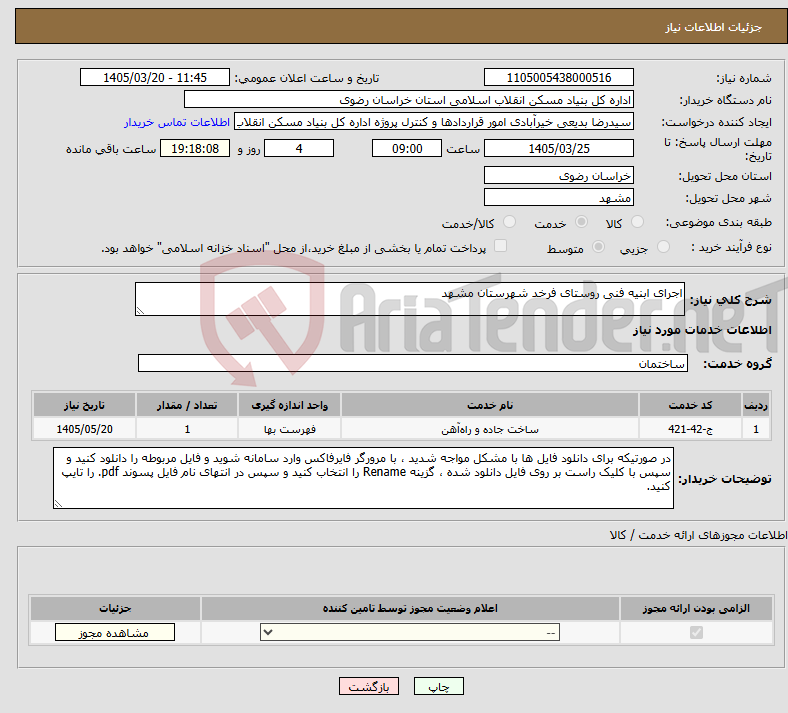Click the مشاهده مجوز button
This screenshot has width=788, height=713.
click(115, 633)
